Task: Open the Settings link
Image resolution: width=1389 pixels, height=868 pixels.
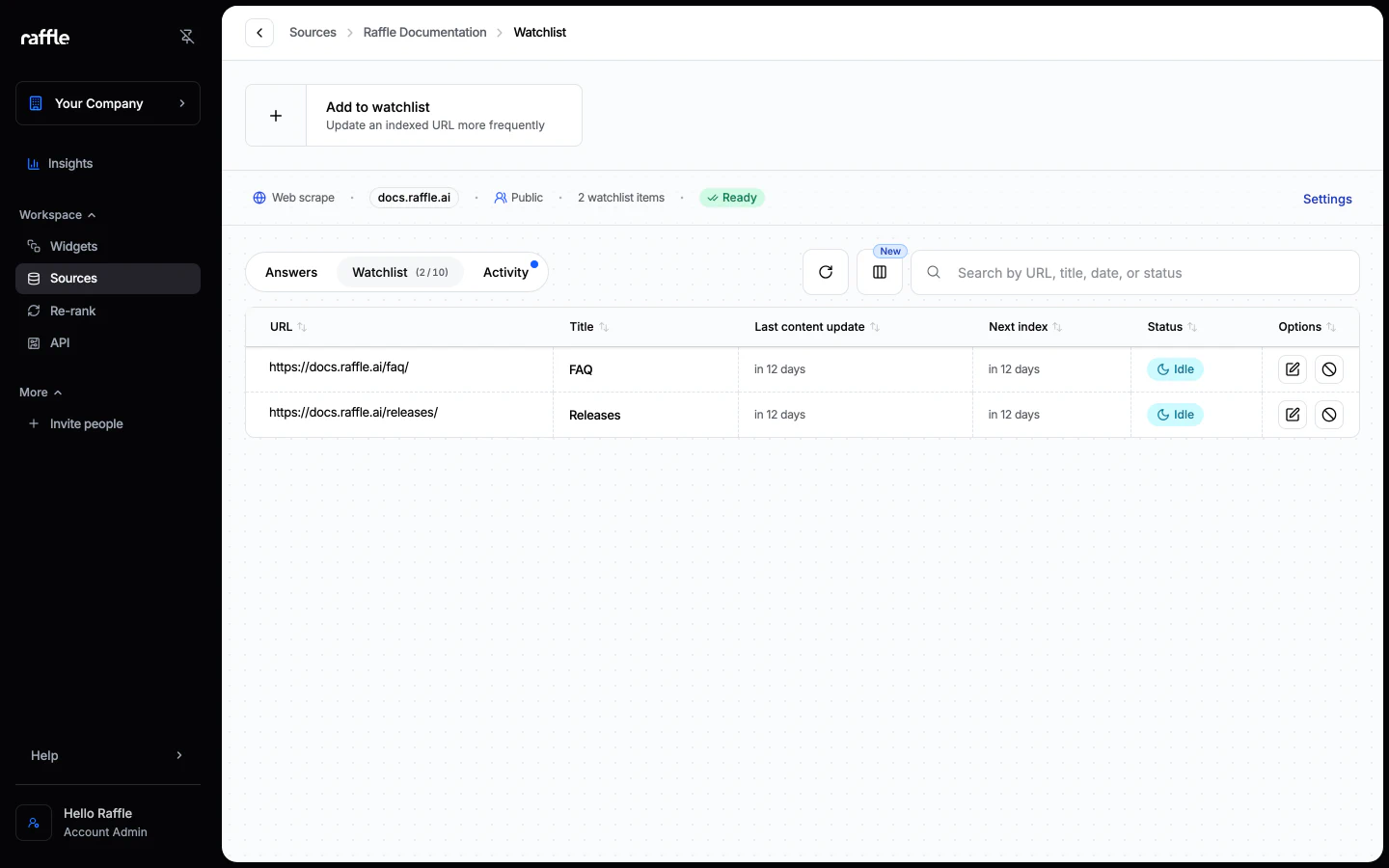Action: (1327, 199)
